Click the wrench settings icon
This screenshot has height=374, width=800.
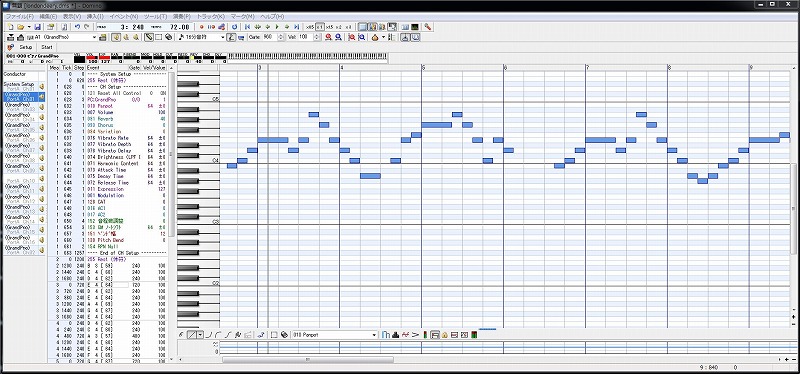(x=428, y=27)
